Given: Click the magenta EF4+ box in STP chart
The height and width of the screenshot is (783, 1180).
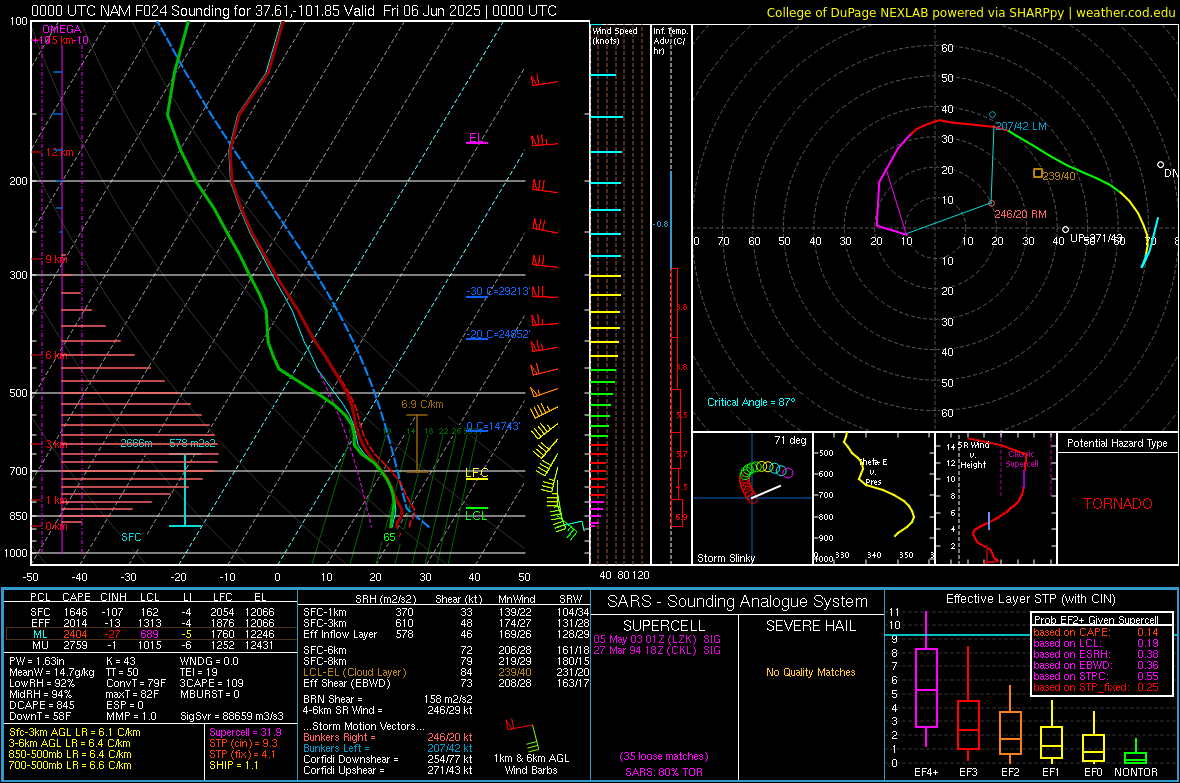Looking at the screenshot, I should 926,687.
